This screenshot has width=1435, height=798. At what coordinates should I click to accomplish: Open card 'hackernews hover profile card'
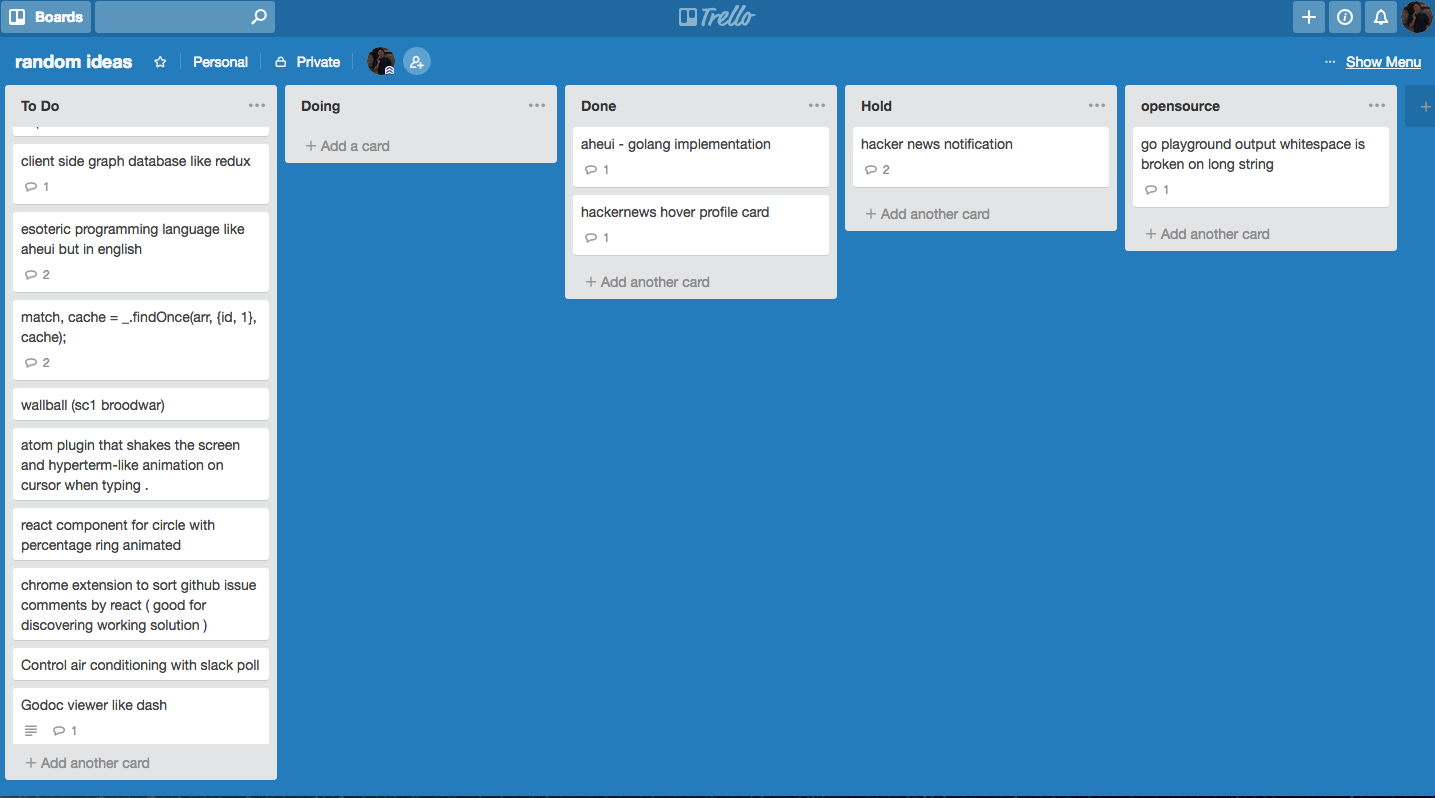(x=701, y=225)
